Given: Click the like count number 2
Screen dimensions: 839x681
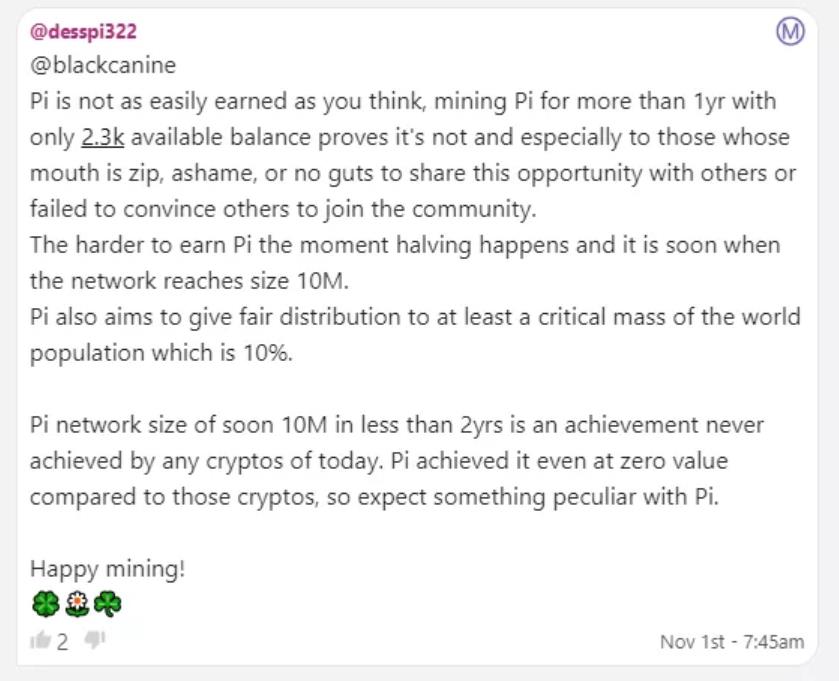Looking at the screenshot, I should pos(63,642).
